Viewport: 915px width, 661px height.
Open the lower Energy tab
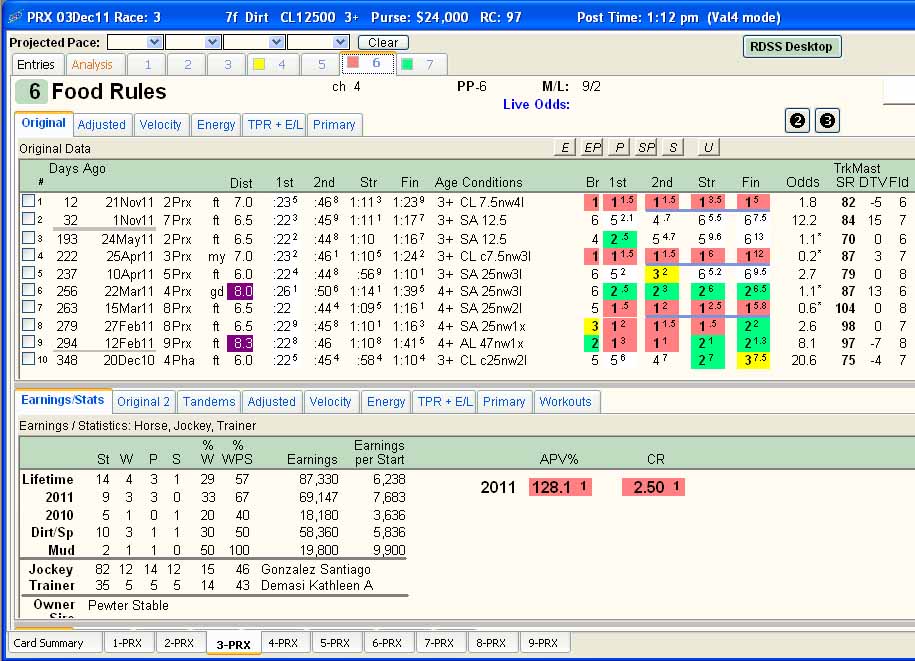pyautogui.click(x=386, y=401)
